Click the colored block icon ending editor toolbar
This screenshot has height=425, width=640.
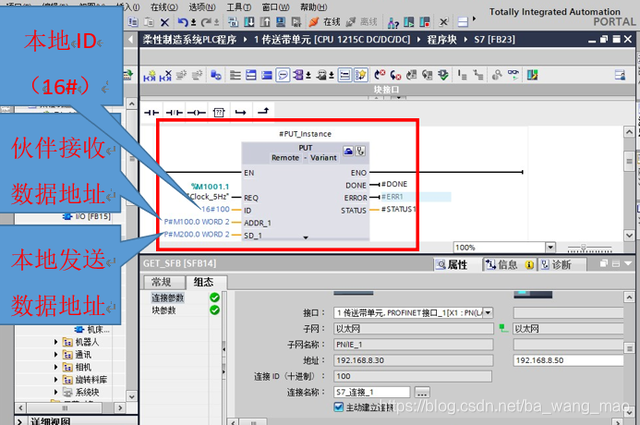pyautogui.click(x=532, y=75)
